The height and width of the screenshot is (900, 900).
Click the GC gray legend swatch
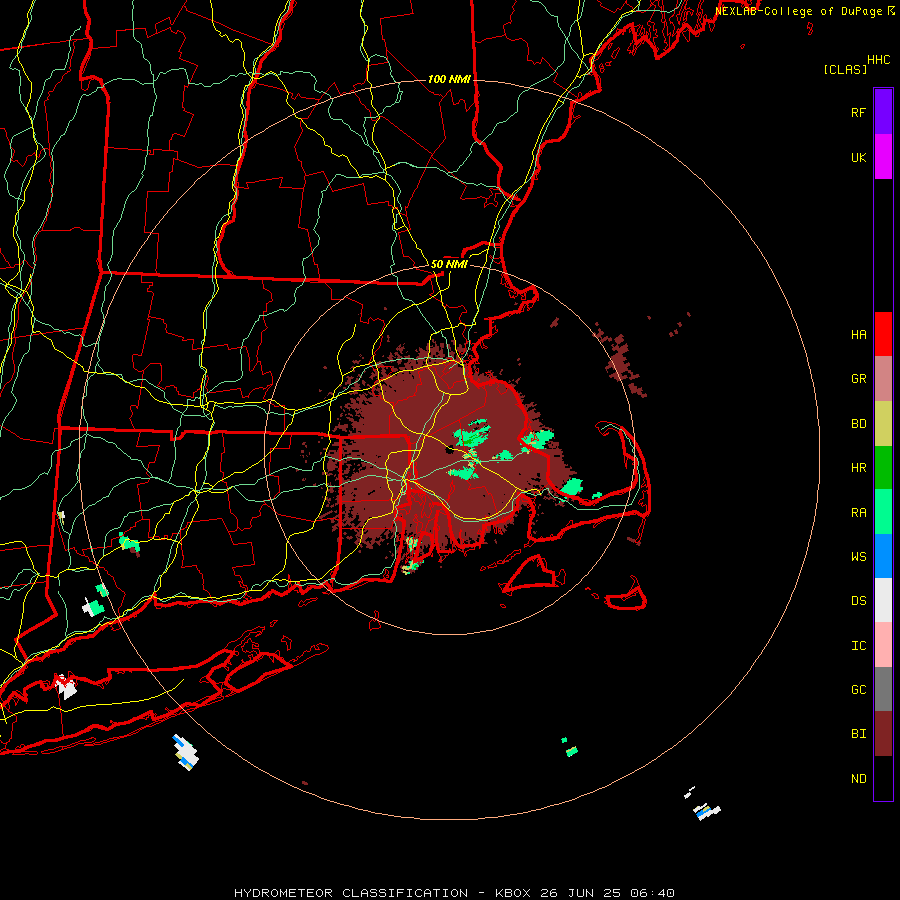pyautogui.click(x=883, y=689)
